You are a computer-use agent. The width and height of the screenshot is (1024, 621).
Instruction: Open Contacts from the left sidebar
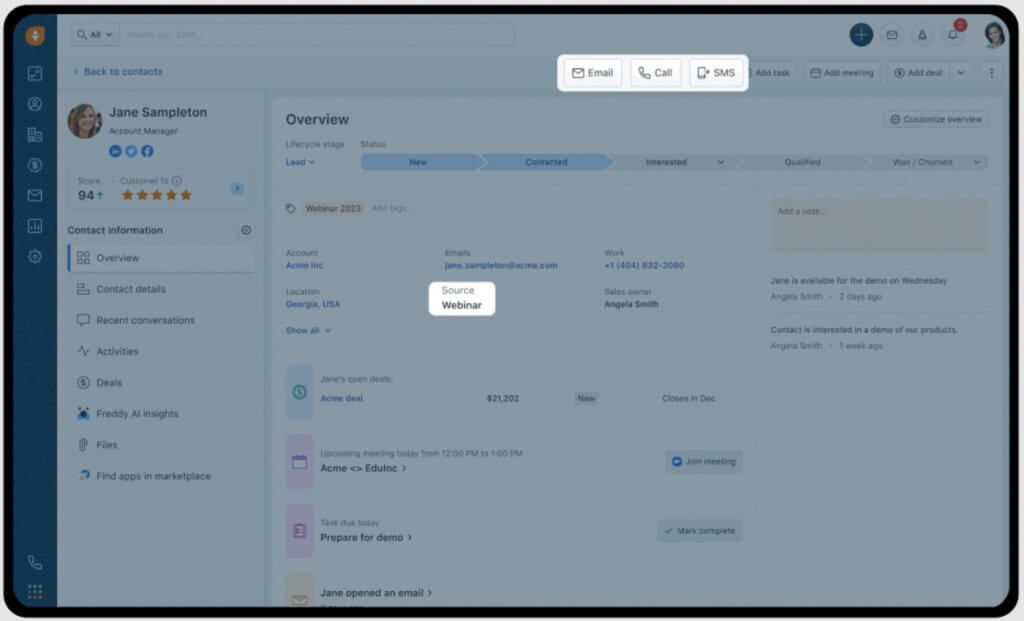(35, 104)
